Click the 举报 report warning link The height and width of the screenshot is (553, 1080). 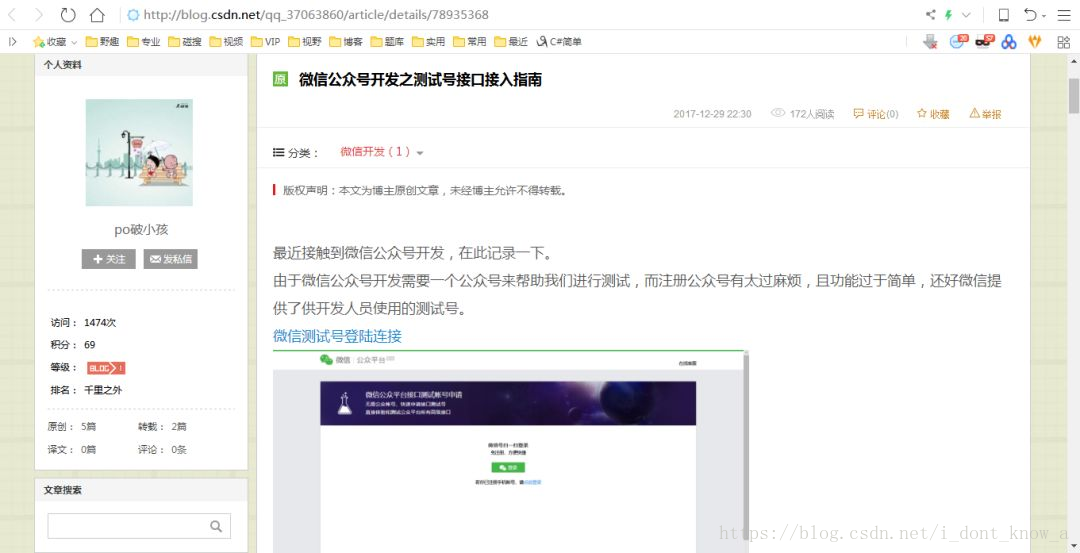[x=986, y=114]
